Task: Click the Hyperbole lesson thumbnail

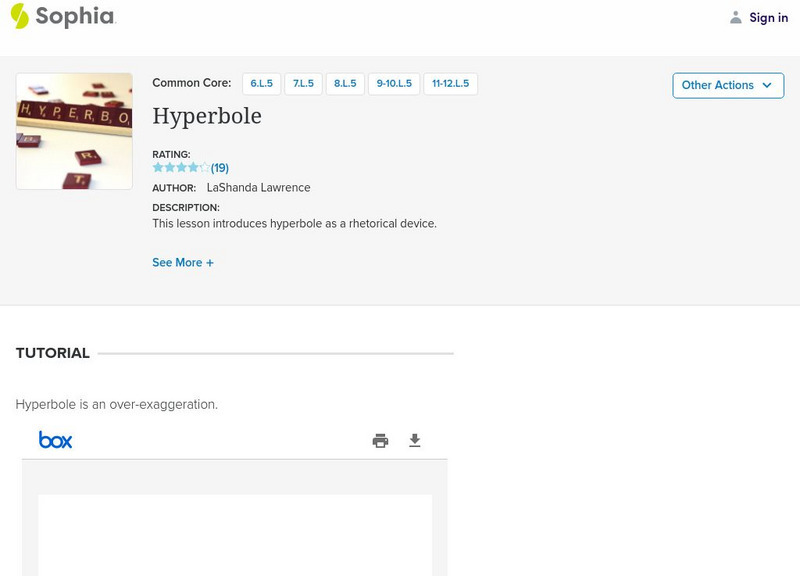Action: (x=74, y=131)
